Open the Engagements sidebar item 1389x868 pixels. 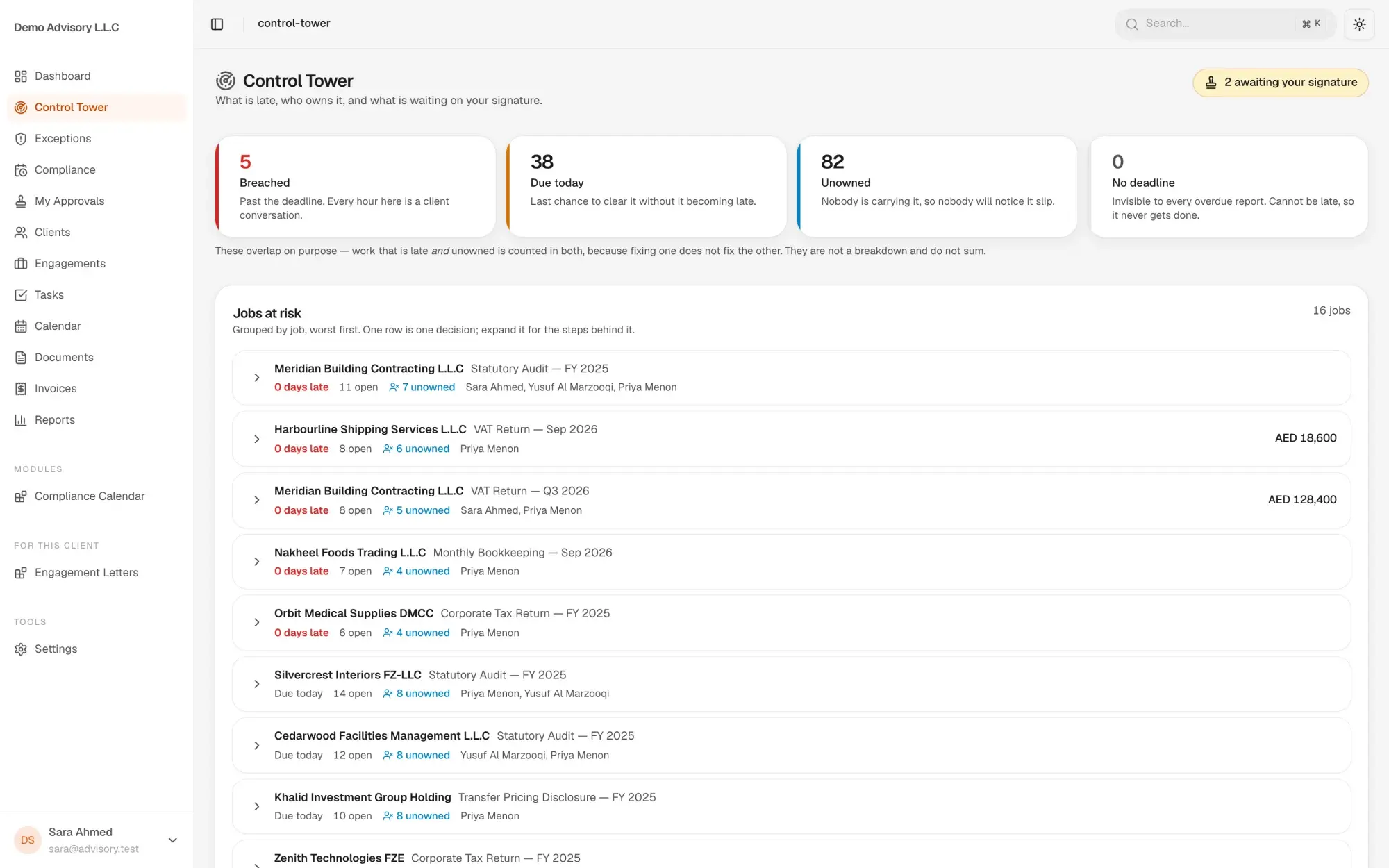tap(97, 264)
